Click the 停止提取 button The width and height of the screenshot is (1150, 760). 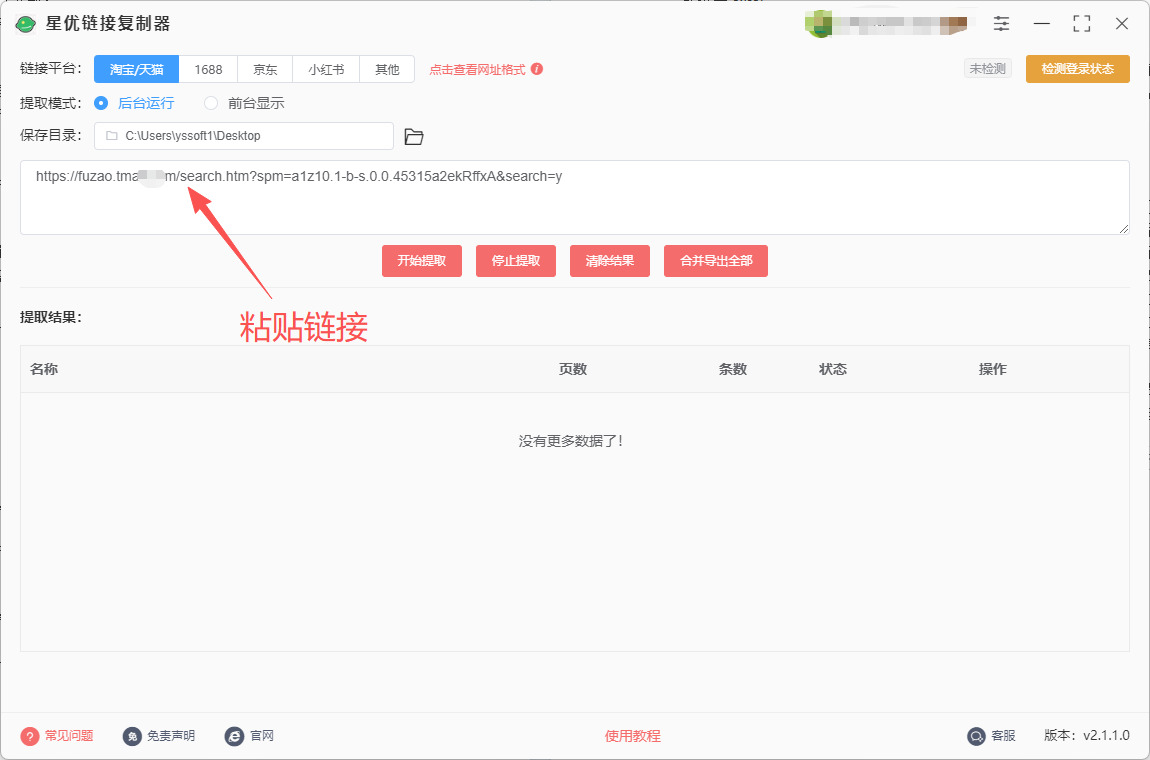pyautogui.click(x=516, y=261)
